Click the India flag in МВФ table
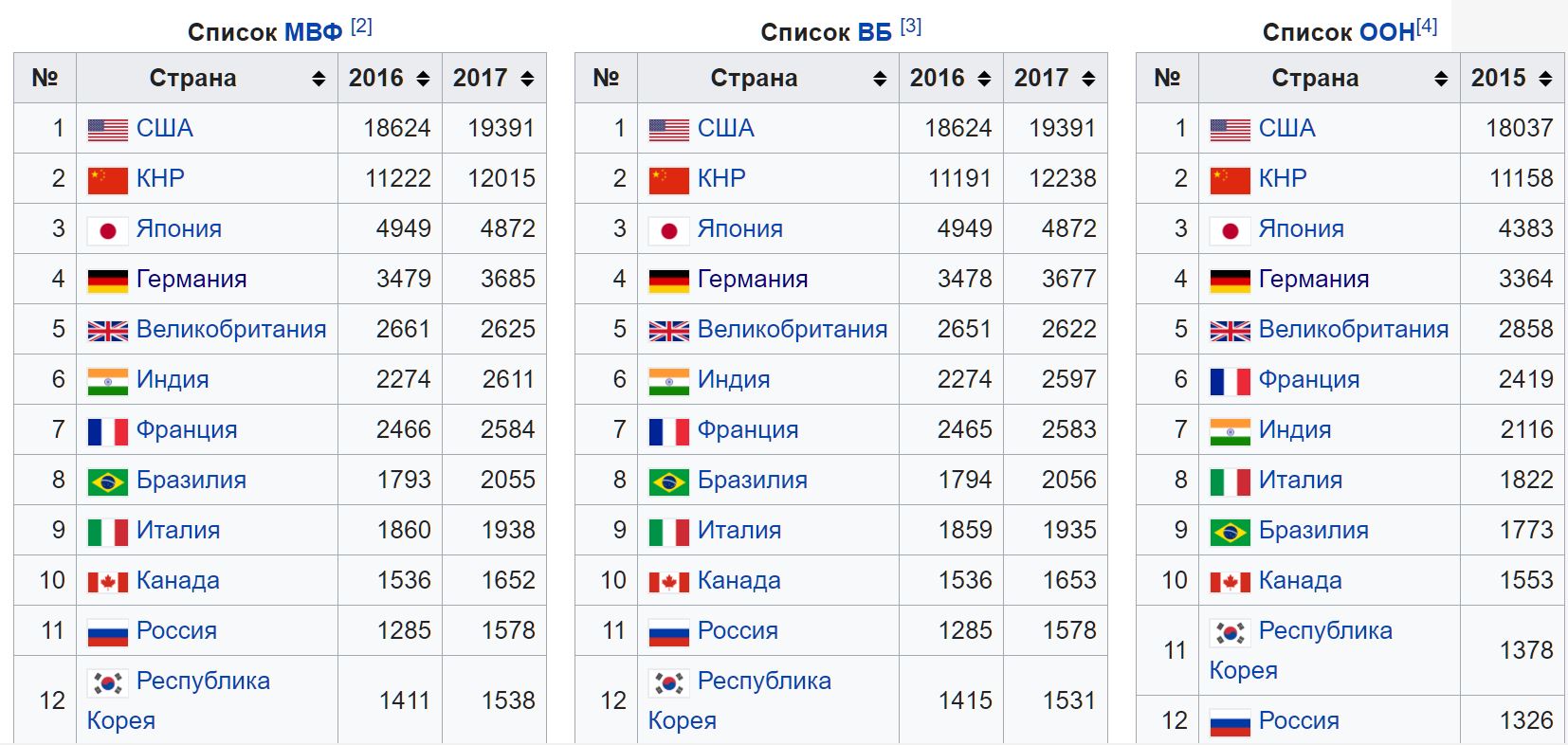 coord(107,381)
